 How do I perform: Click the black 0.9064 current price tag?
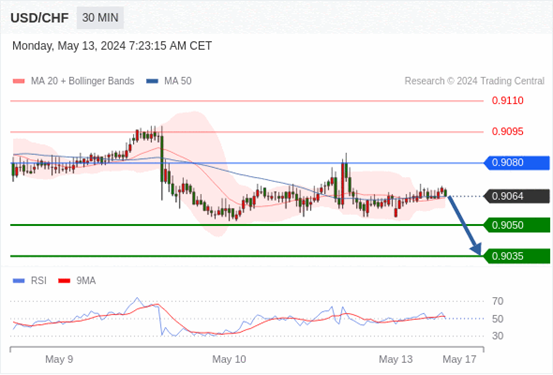point(517,196)
